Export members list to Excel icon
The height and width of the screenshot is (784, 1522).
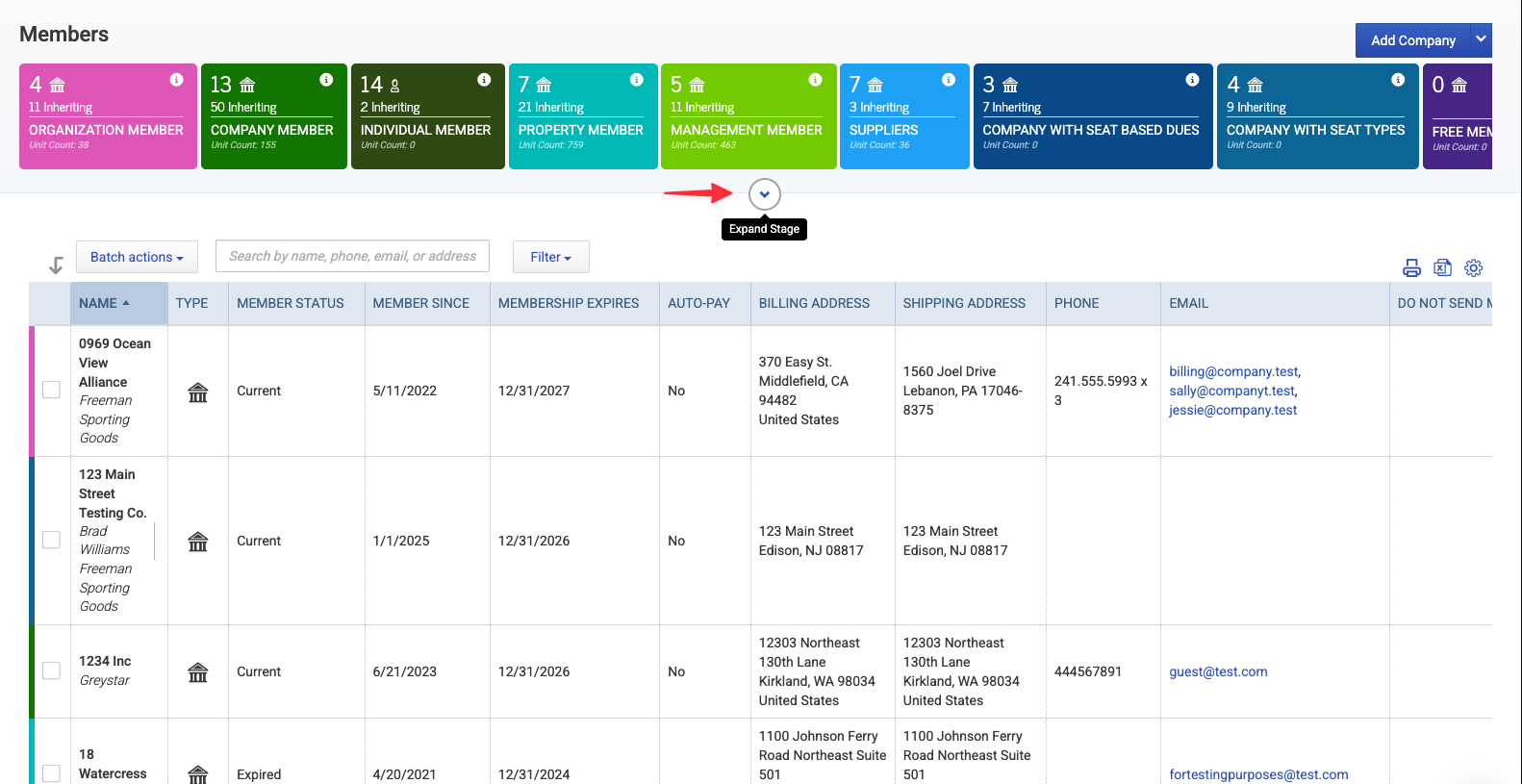pyautogui.click(x=1442, y=268)
